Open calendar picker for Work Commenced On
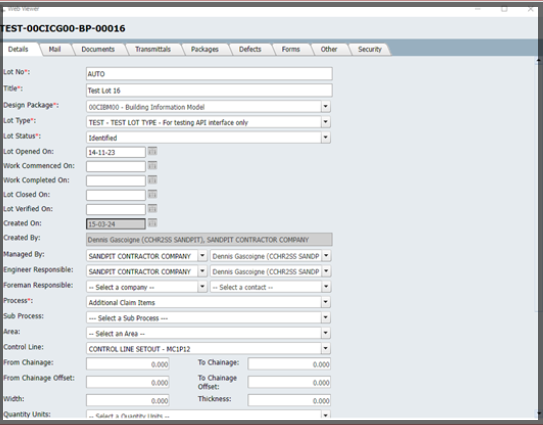Viewport: 543px width, 425px height. pos(152,166)
